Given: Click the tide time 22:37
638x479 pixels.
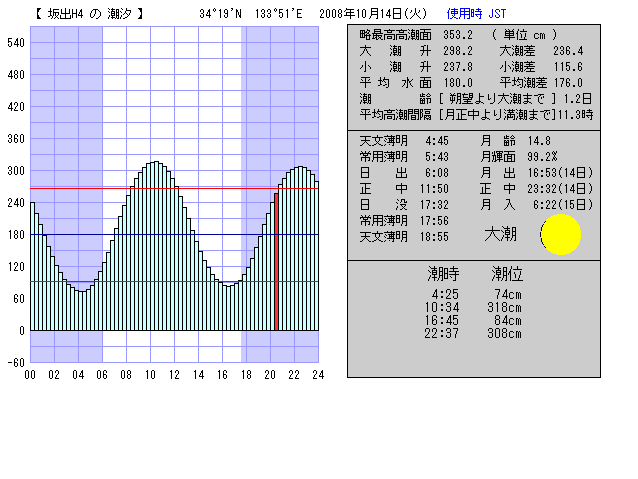Looking at the screenshot, I should 442,333.
